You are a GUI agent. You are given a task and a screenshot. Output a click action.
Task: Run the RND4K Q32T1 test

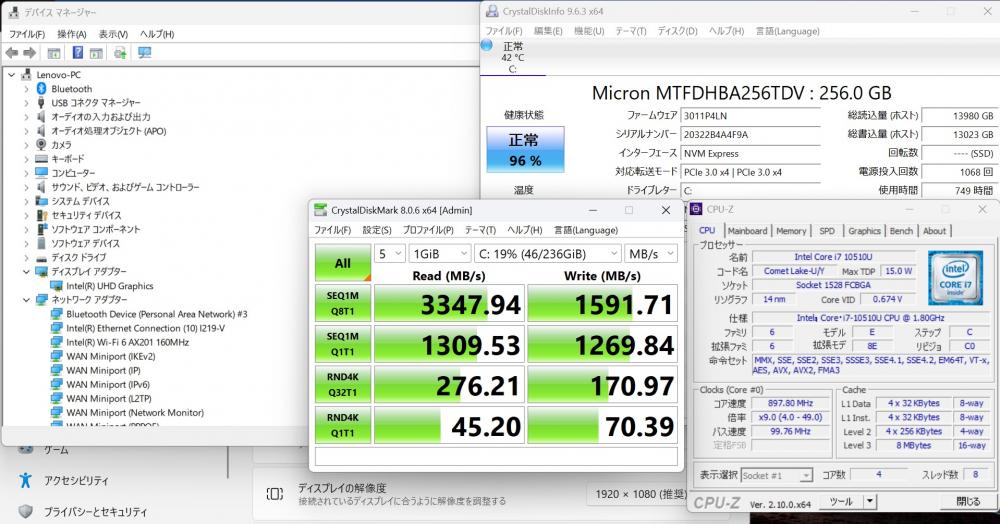pyautogui.click(x=342, y=384)
